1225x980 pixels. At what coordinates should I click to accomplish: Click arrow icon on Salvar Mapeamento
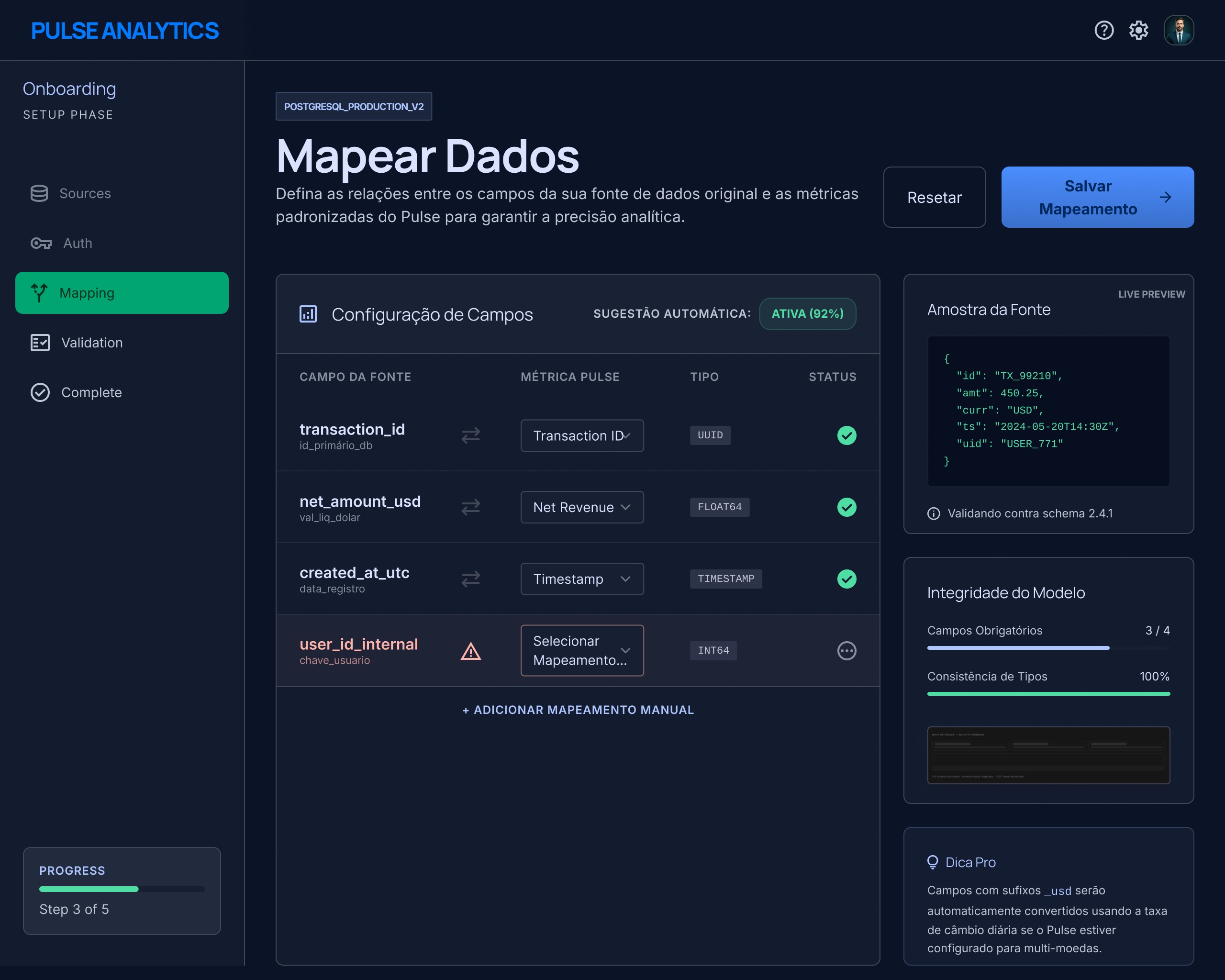point(1165,197)
